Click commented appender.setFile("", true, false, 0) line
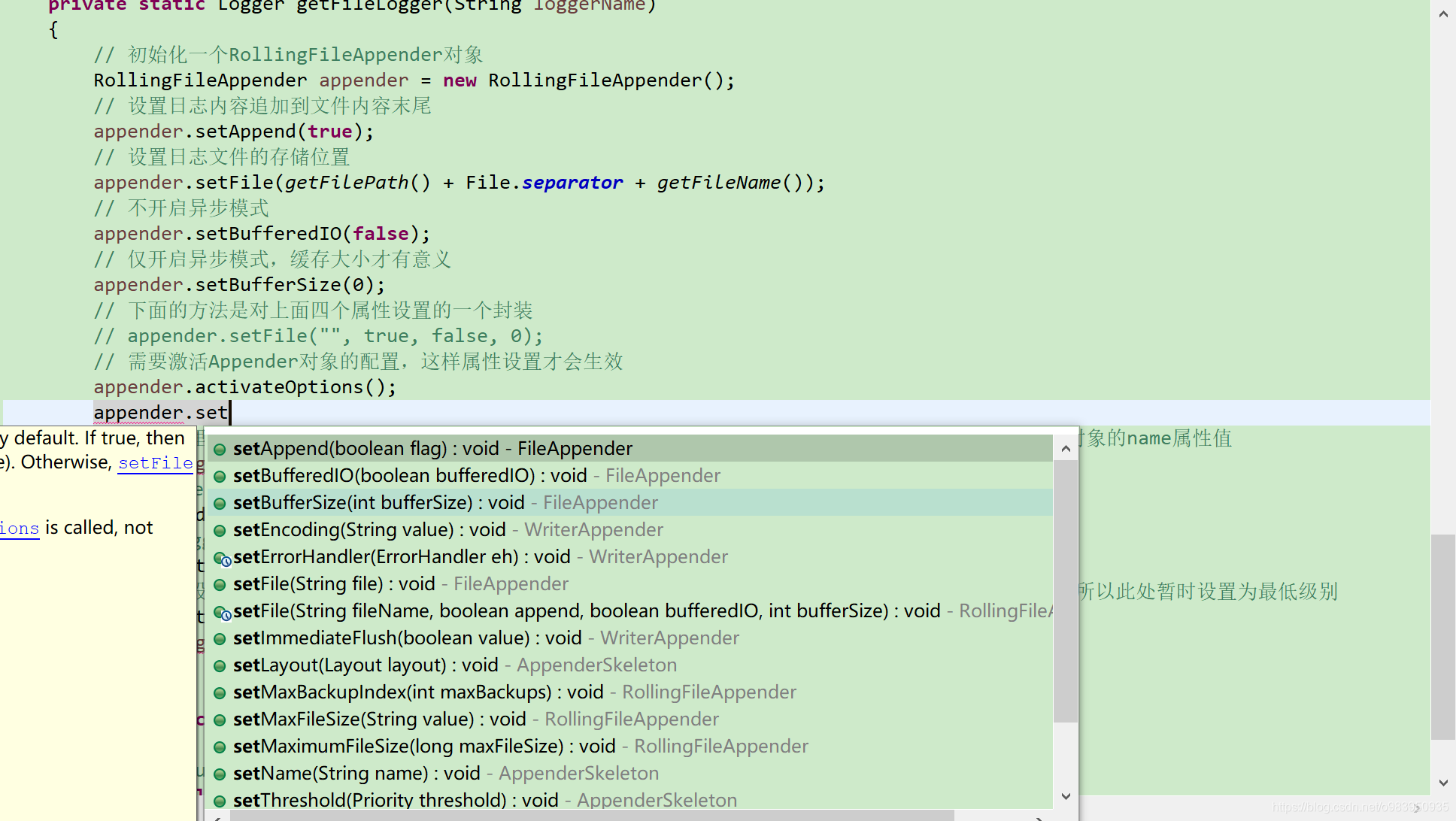This screenshot has width=1456, height=821. pyautogui.click(x=318, y=336)
